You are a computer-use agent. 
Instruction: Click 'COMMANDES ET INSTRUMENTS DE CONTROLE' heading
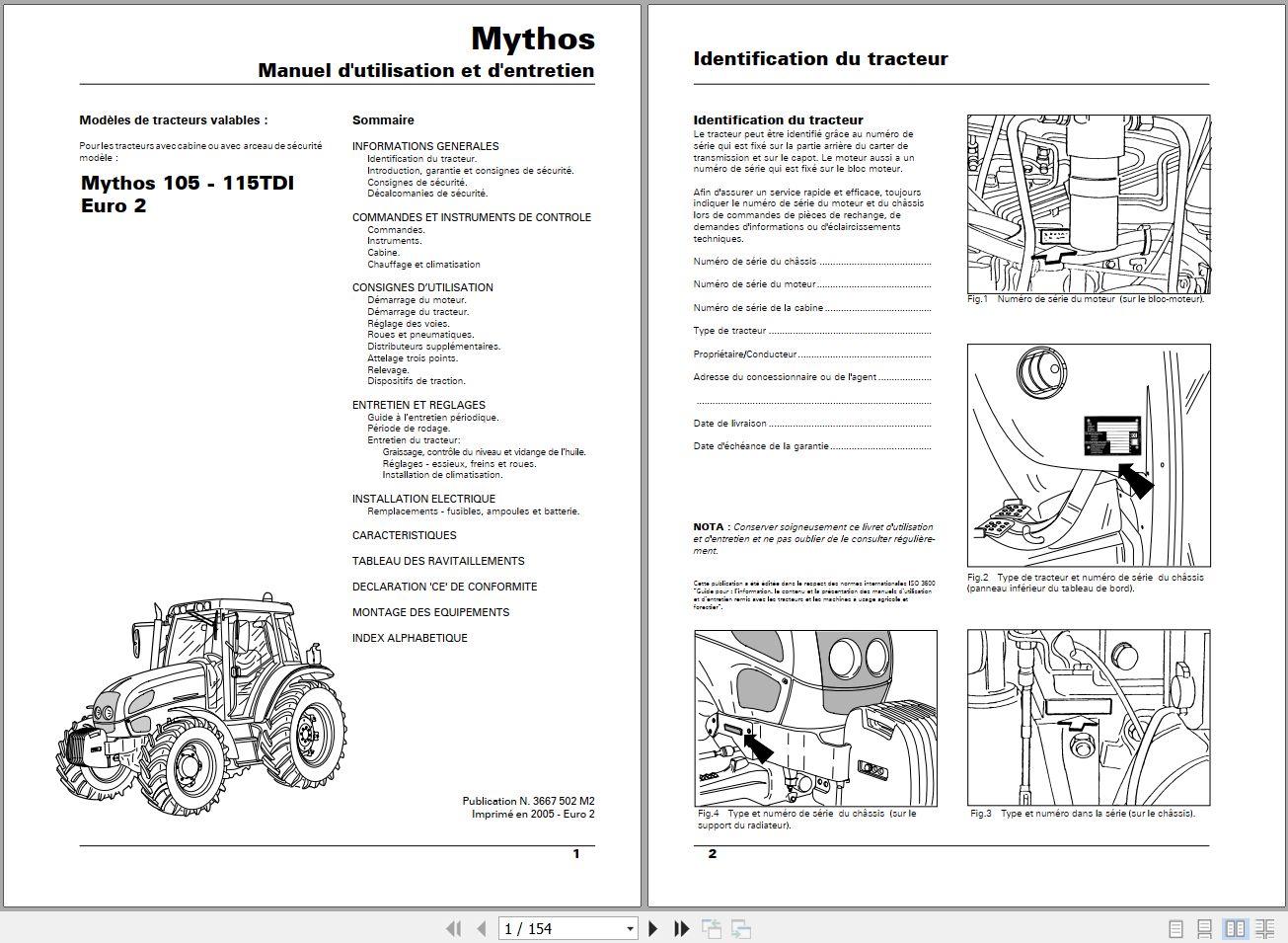[x=472, y=217]
